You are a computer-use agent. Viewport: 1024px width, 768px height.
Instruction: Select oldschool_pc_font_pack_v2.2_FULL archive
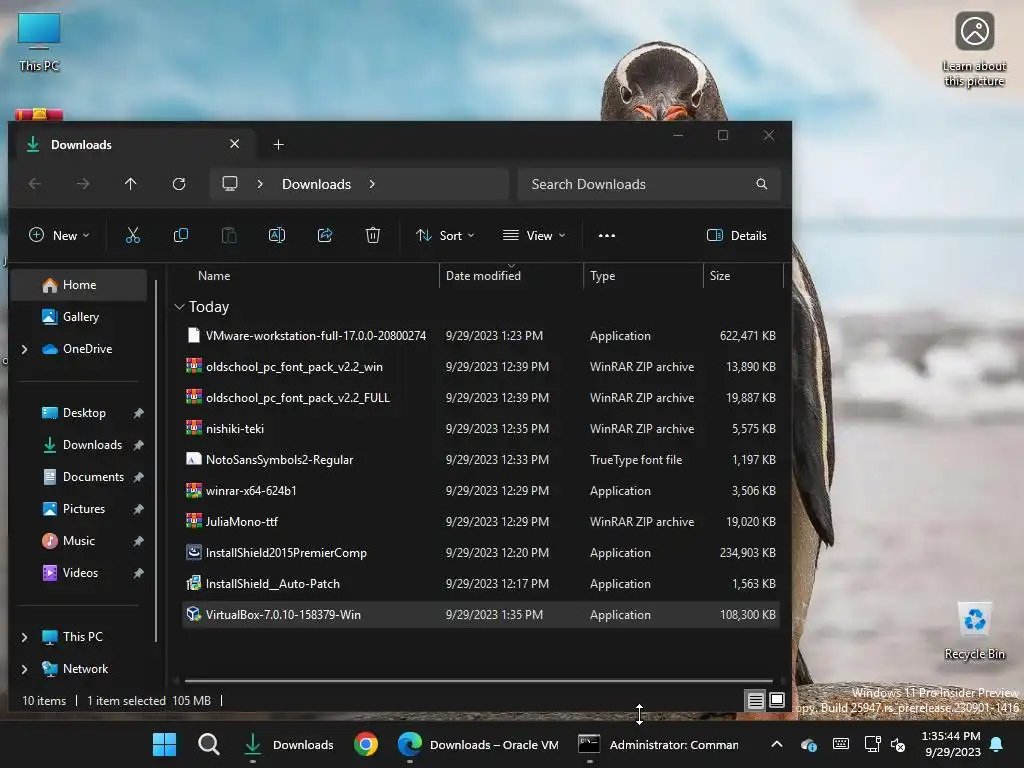click(480, 397)
